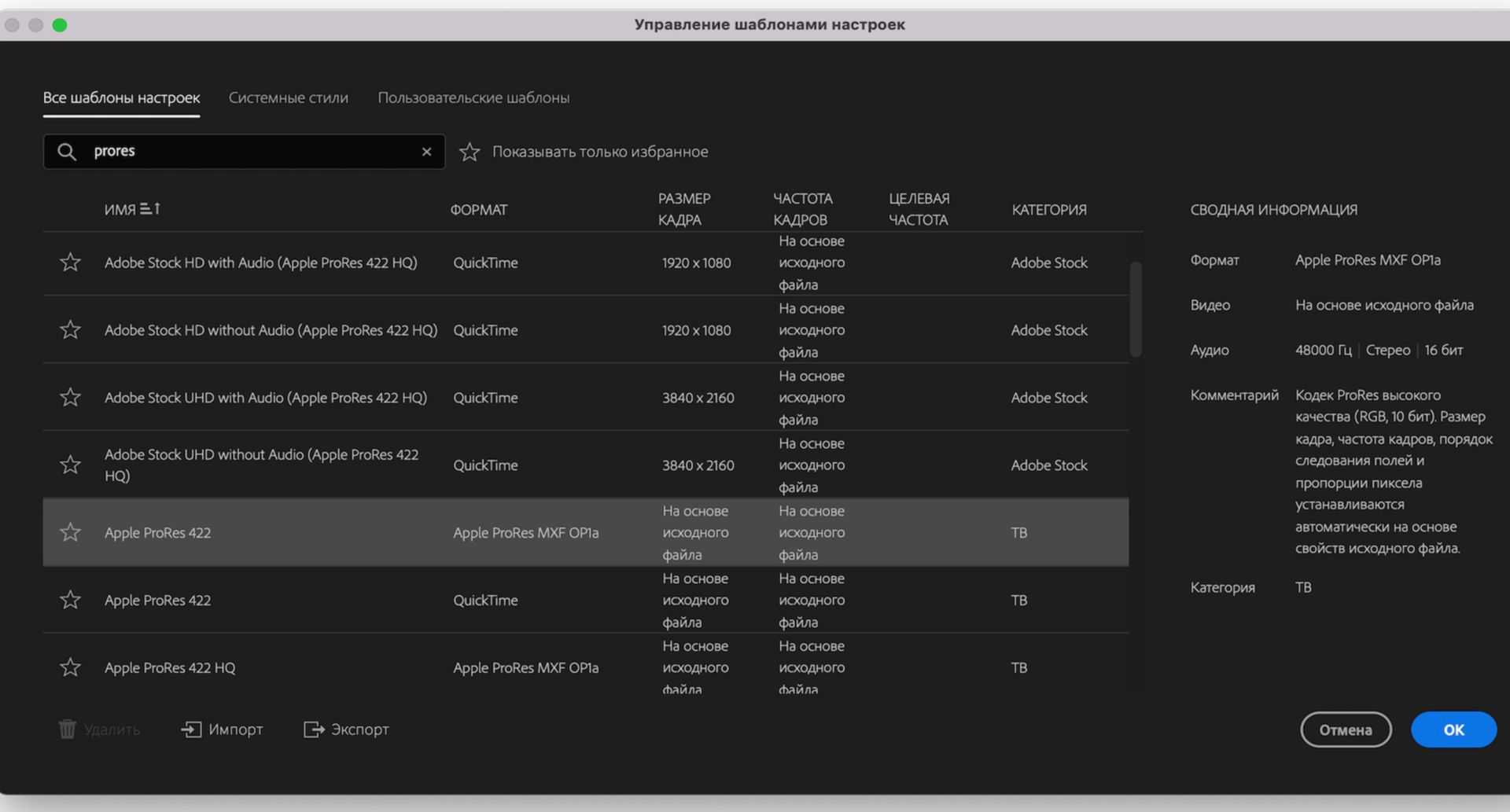
Task: Select "Adobe Stock UHD without Audio" preset name
Action: 261,465
